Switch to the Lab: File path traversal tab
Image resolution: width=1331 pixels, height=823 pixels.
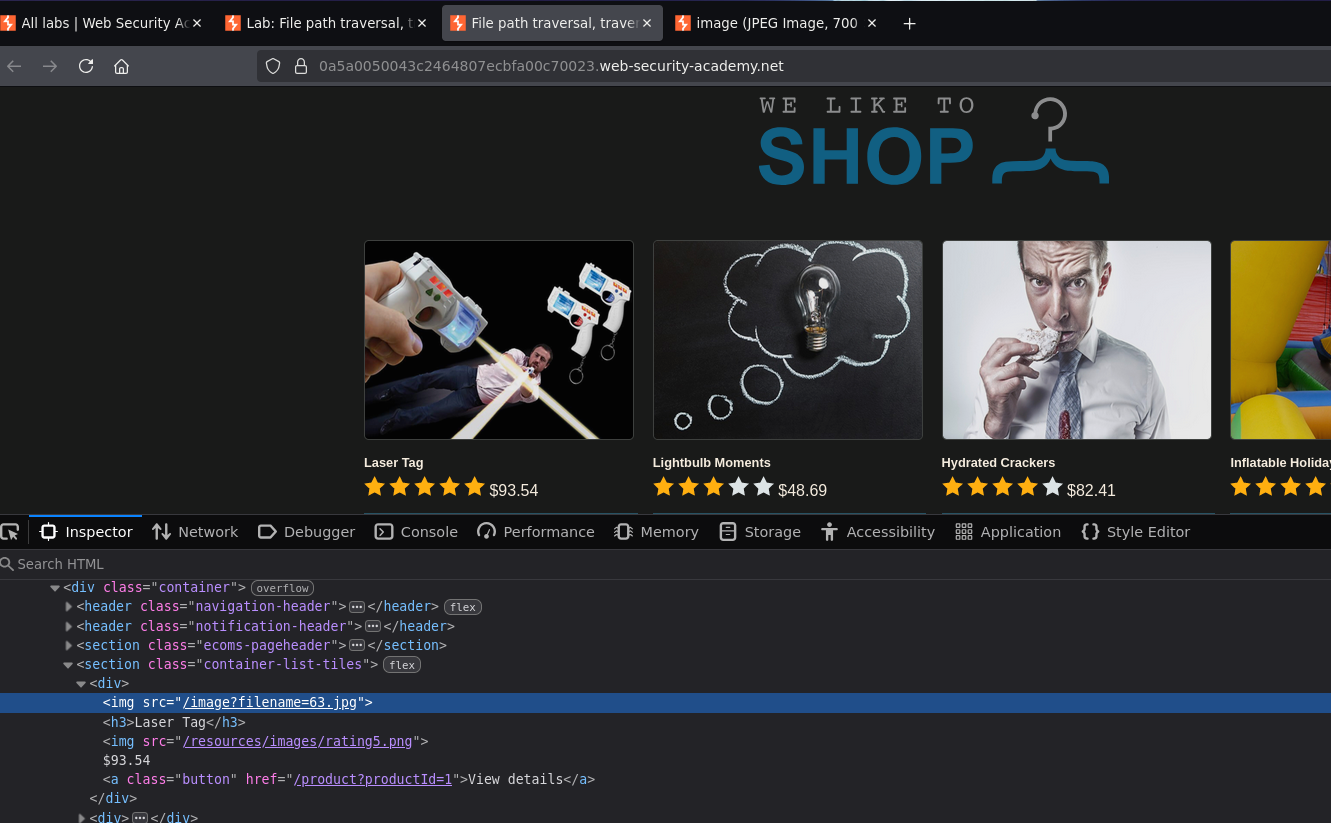click(327, 23)
